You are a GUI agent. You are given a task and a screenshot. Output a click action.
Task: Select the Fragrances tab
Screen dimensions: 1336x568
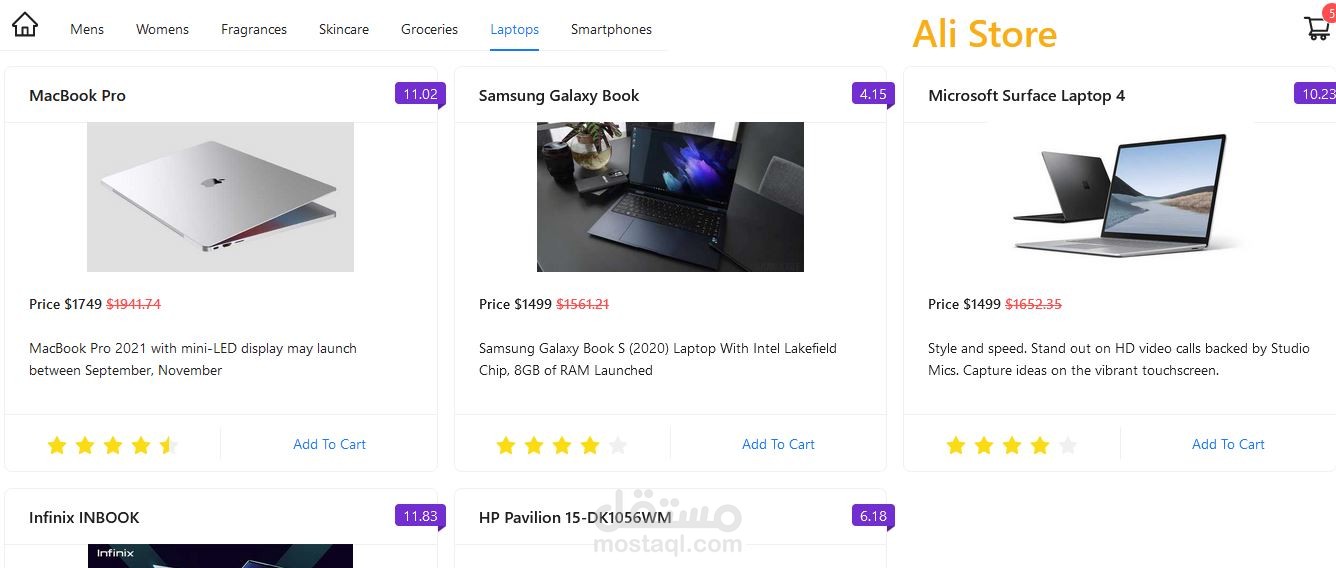[x=254, y=30]
